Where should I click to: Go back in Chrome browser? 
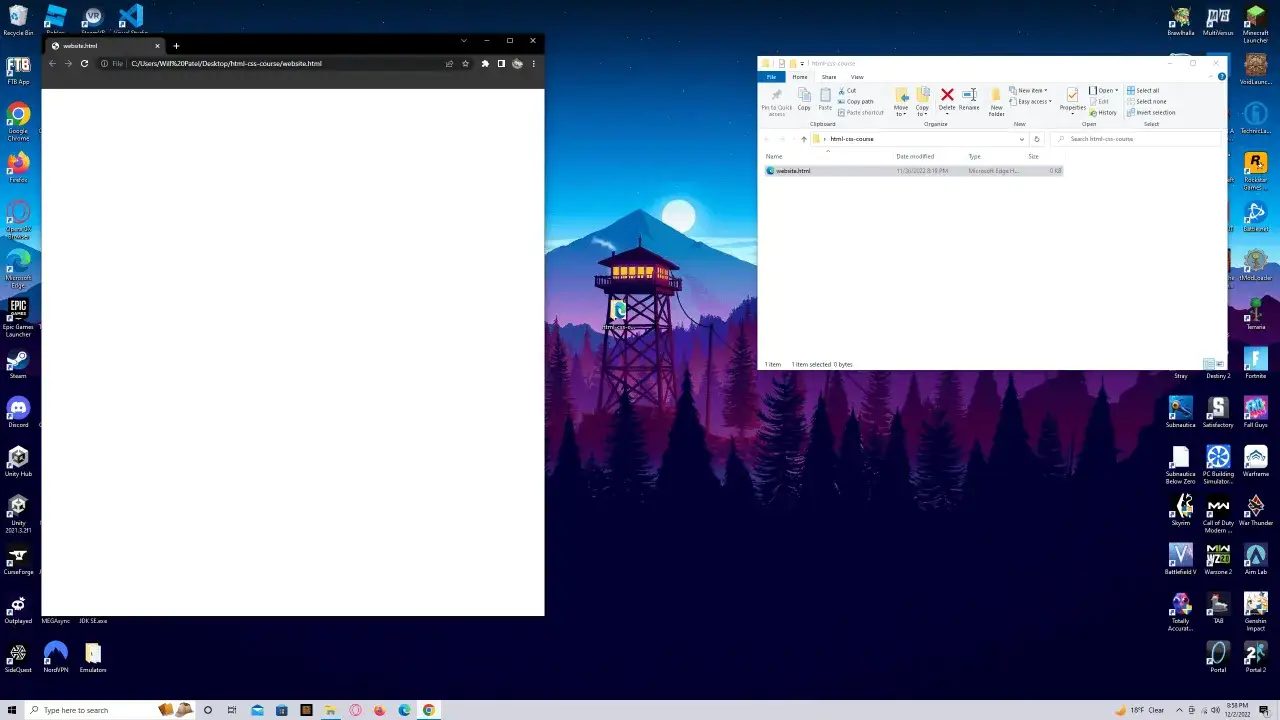pyautogui.click(x=53, y=64)
